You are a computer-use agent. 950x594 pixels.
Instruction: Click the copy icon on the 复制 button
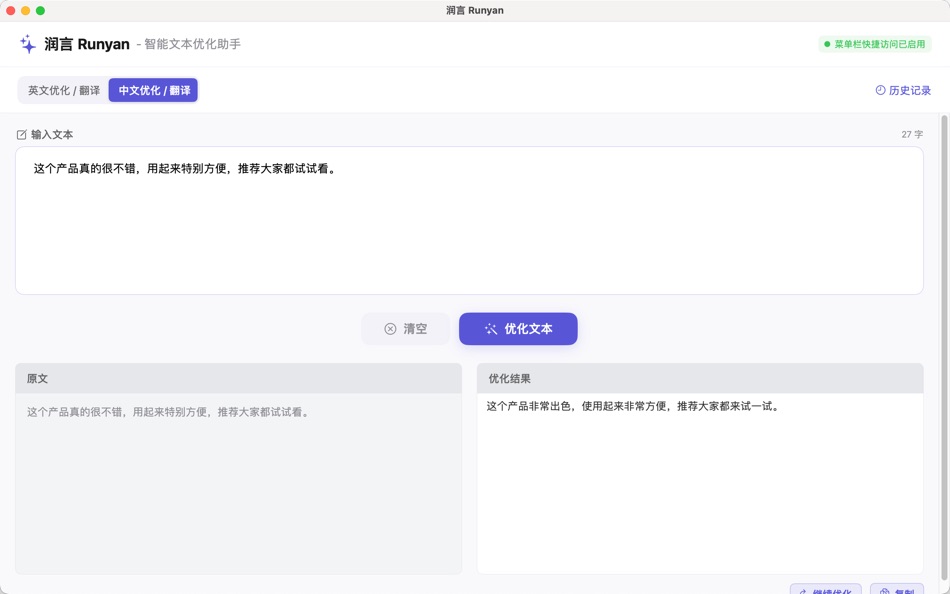coord(884,590)
